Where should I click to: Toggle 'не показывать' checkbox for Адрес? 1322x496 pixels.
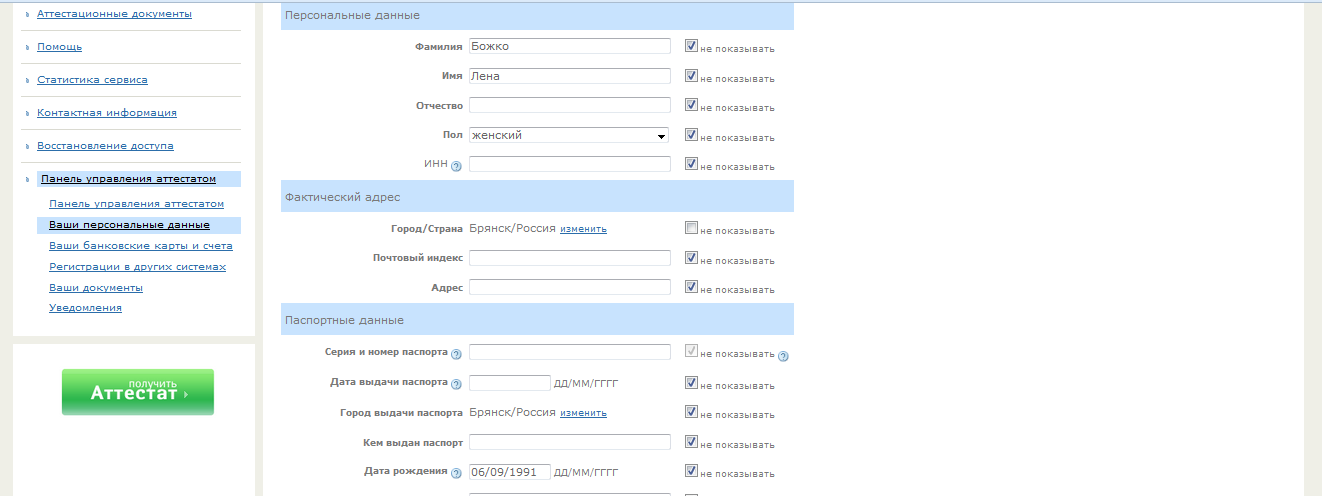691,287
